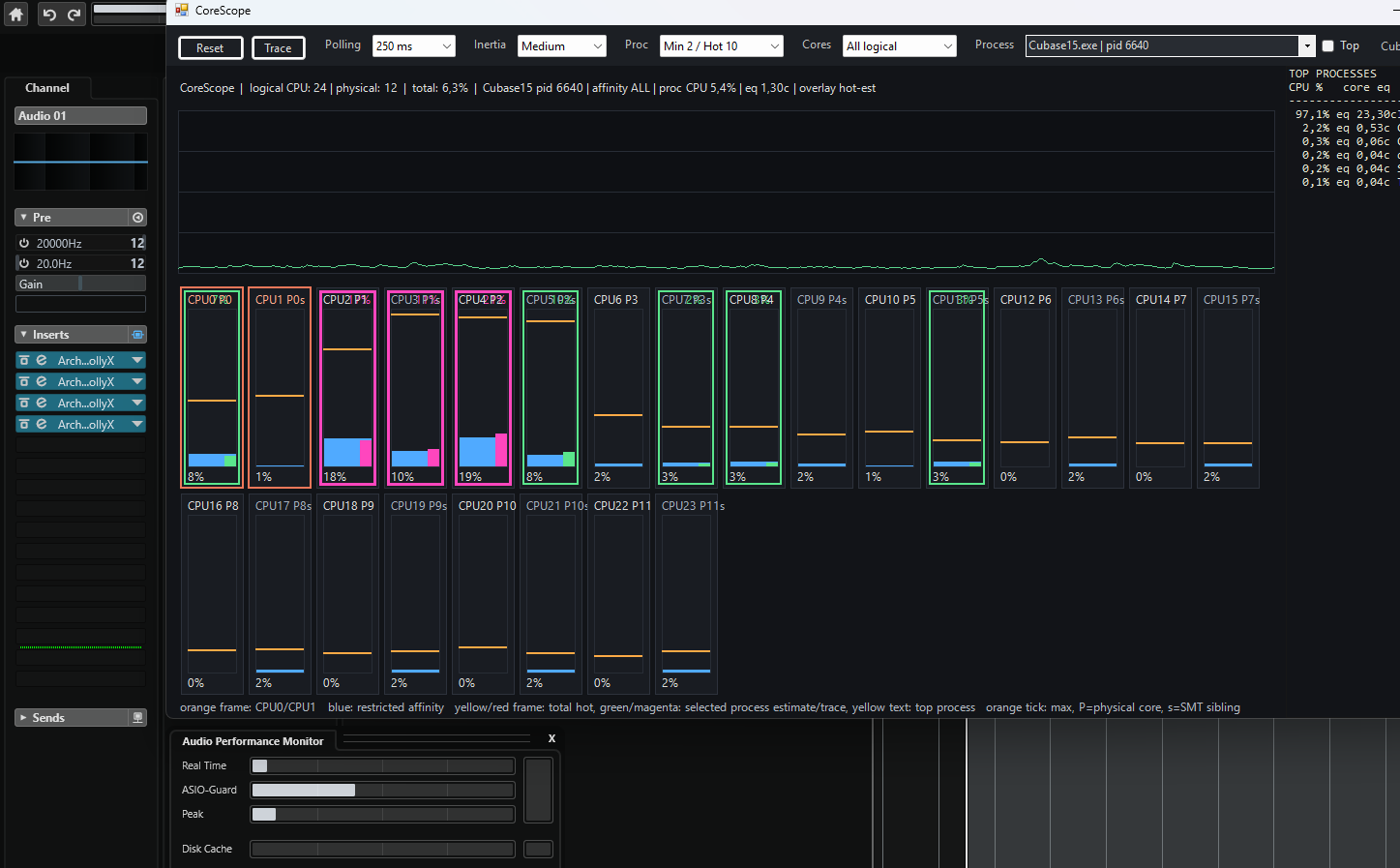Click the empty phase field below Gain
Screen dimensions: 1400x868
(x=81, y=304)
